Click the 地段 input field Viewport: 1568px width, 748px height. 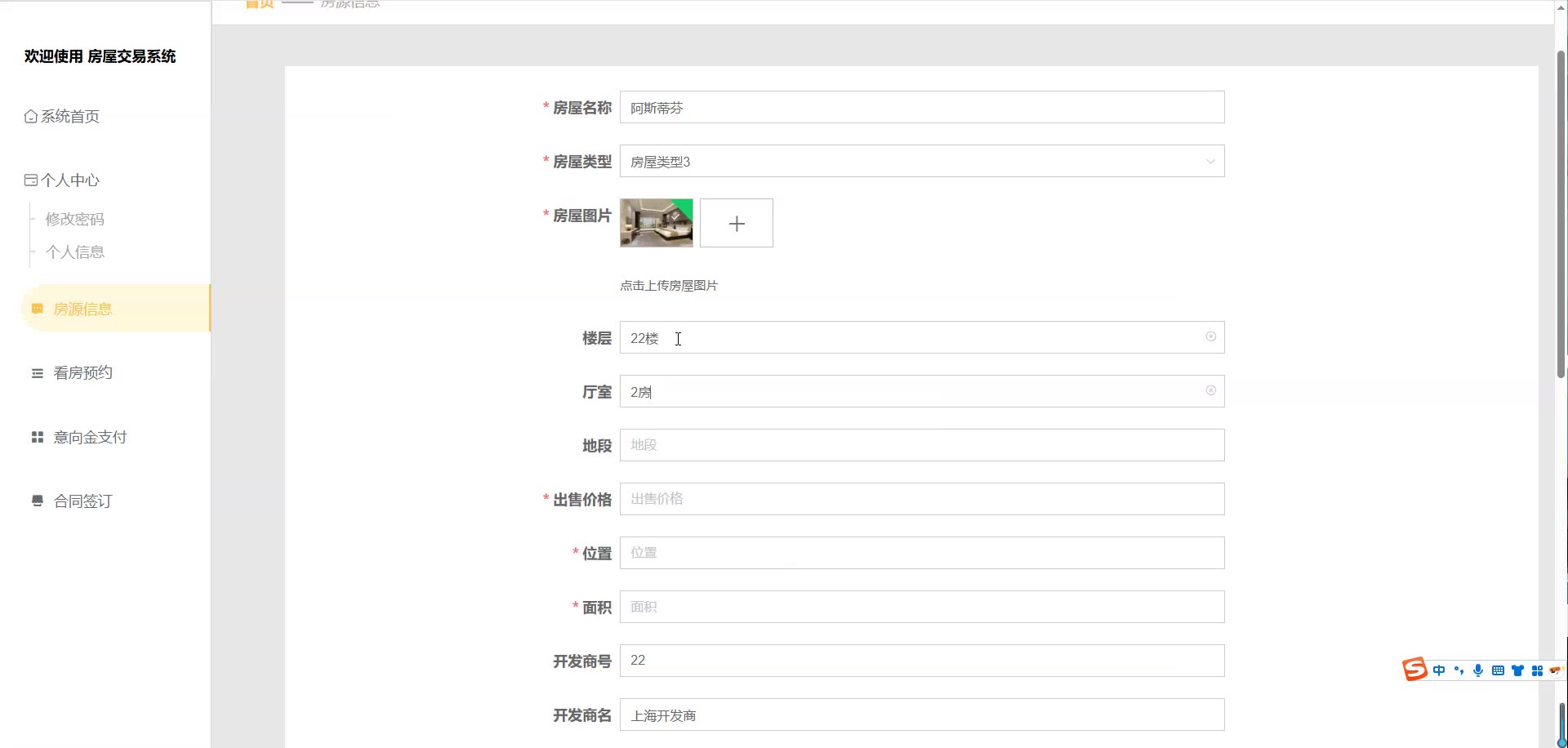922,445
